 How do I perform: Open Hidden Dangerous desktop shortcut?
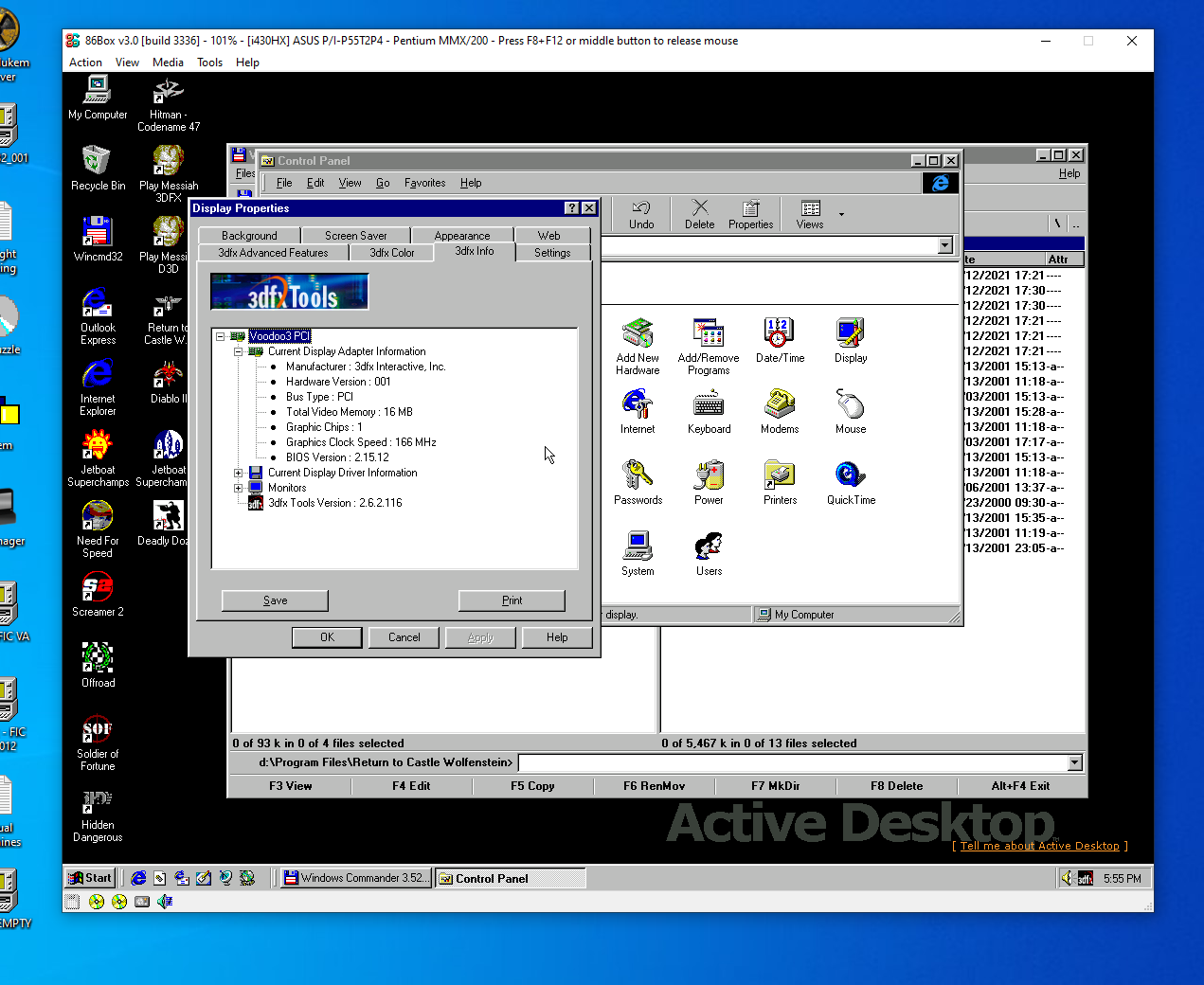click(x=98, y=814)
